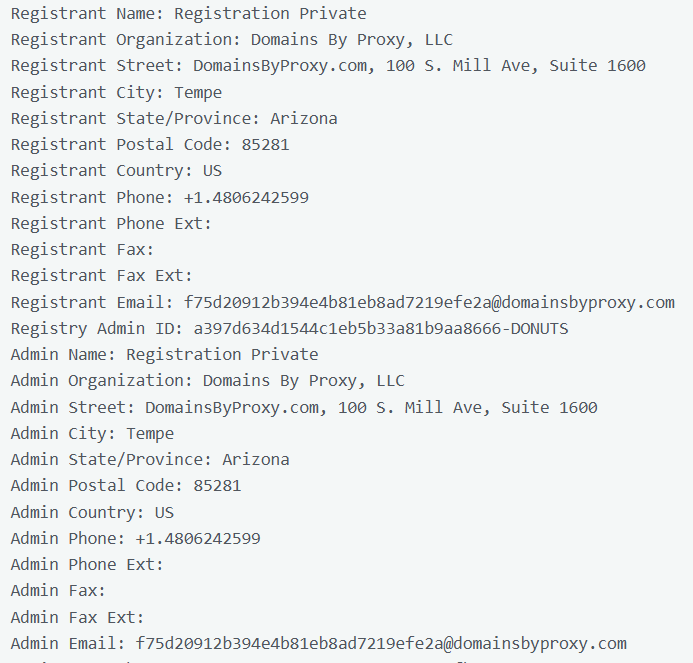Click the Admin Email address

coord(381,643)
